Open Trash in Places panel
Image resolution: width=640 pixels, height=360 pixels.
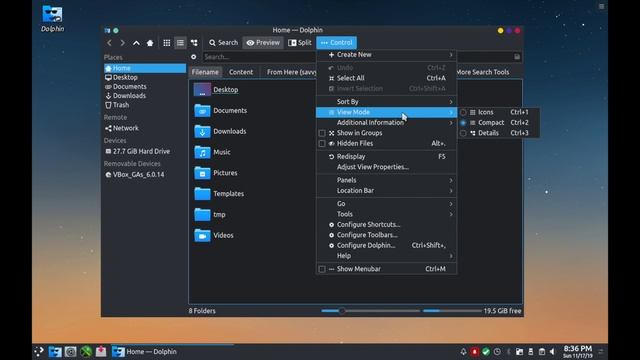point(145,105)
